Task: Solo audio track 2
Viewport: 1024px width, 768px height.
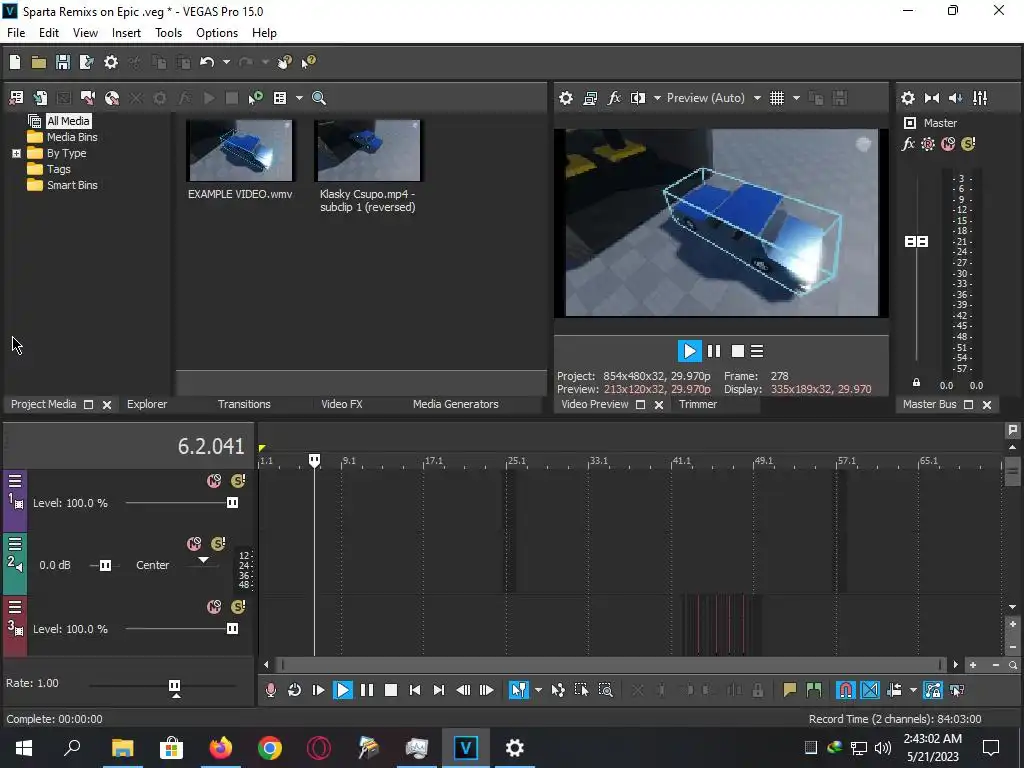Action: [x=218, y=544]
